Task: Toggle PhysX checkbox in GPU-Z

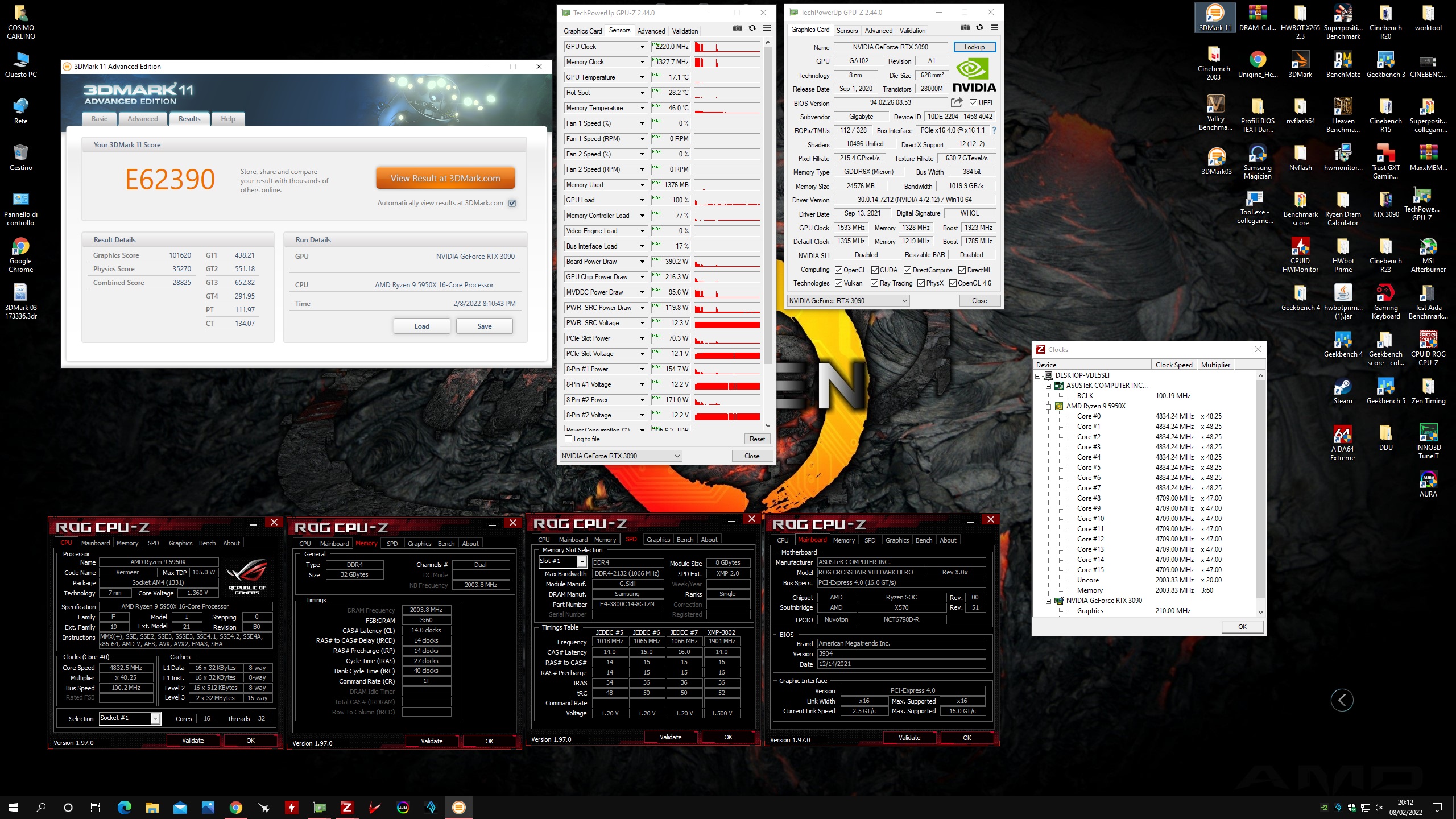Action: point(921,283)
